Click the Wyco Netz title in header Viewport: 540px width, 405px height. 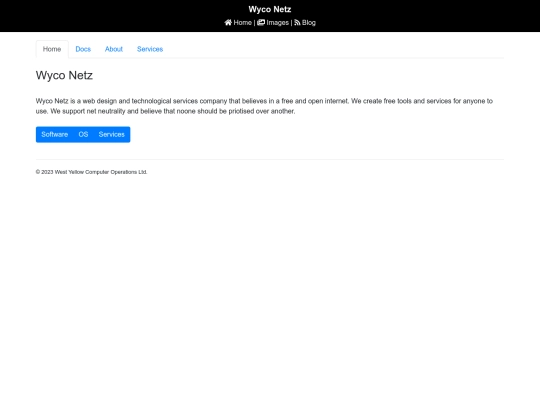[x=270, y=9]
